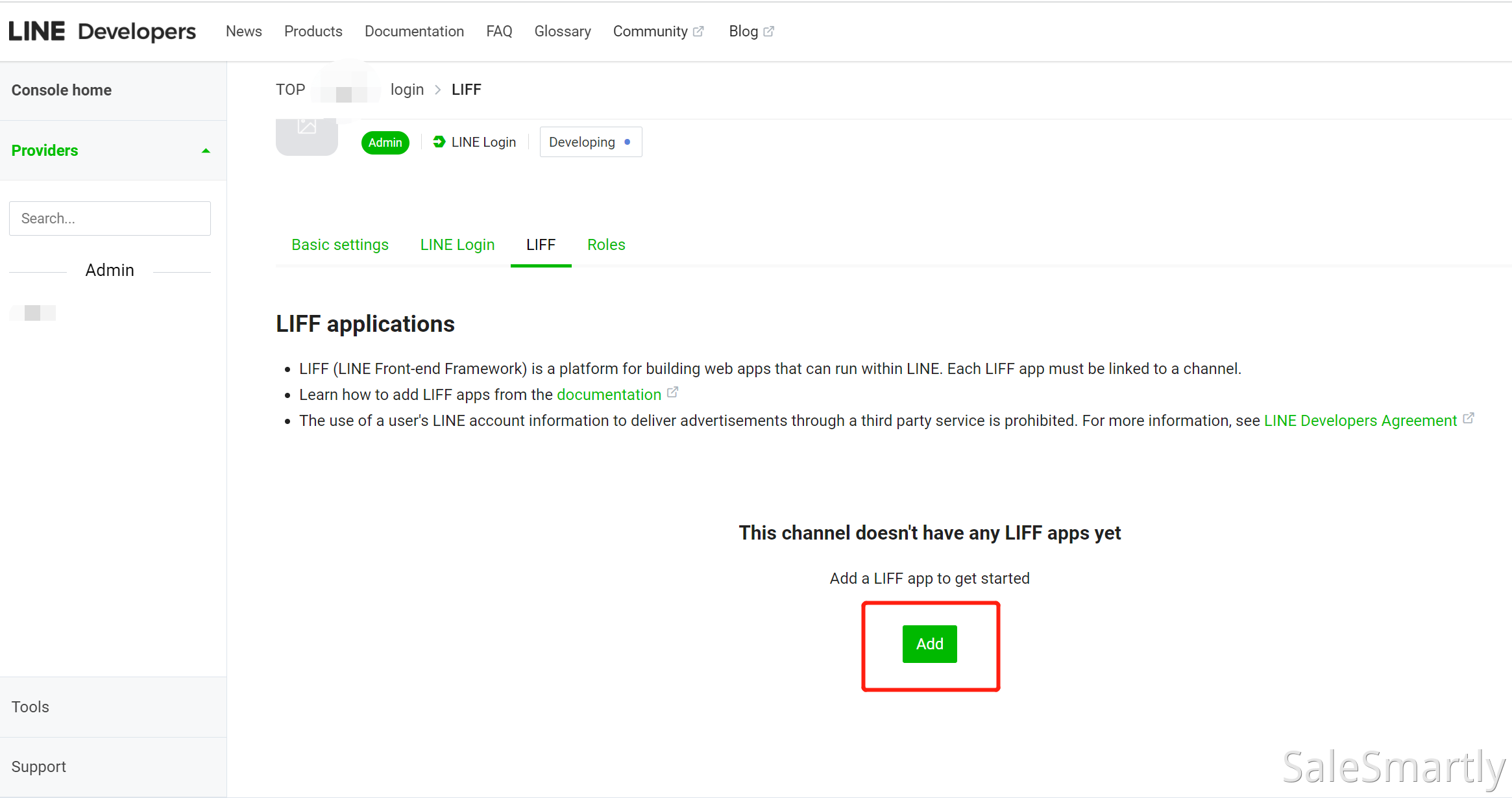This screenshot has height=798, width=1512.
Task: Click the green Admin badge
Action: [385, 142]
